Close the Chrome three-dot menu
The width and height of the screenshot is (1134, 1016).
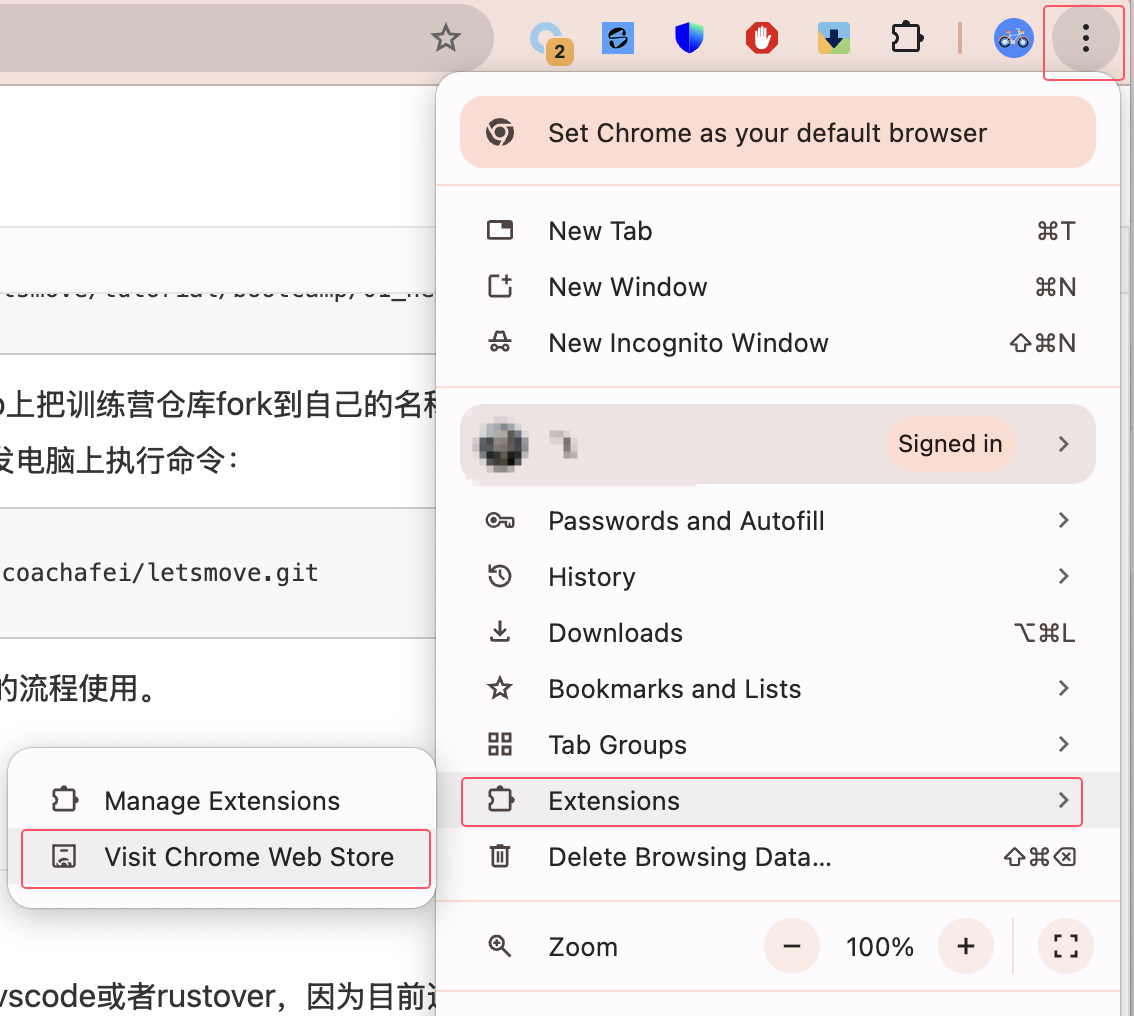coord(1085,38)
